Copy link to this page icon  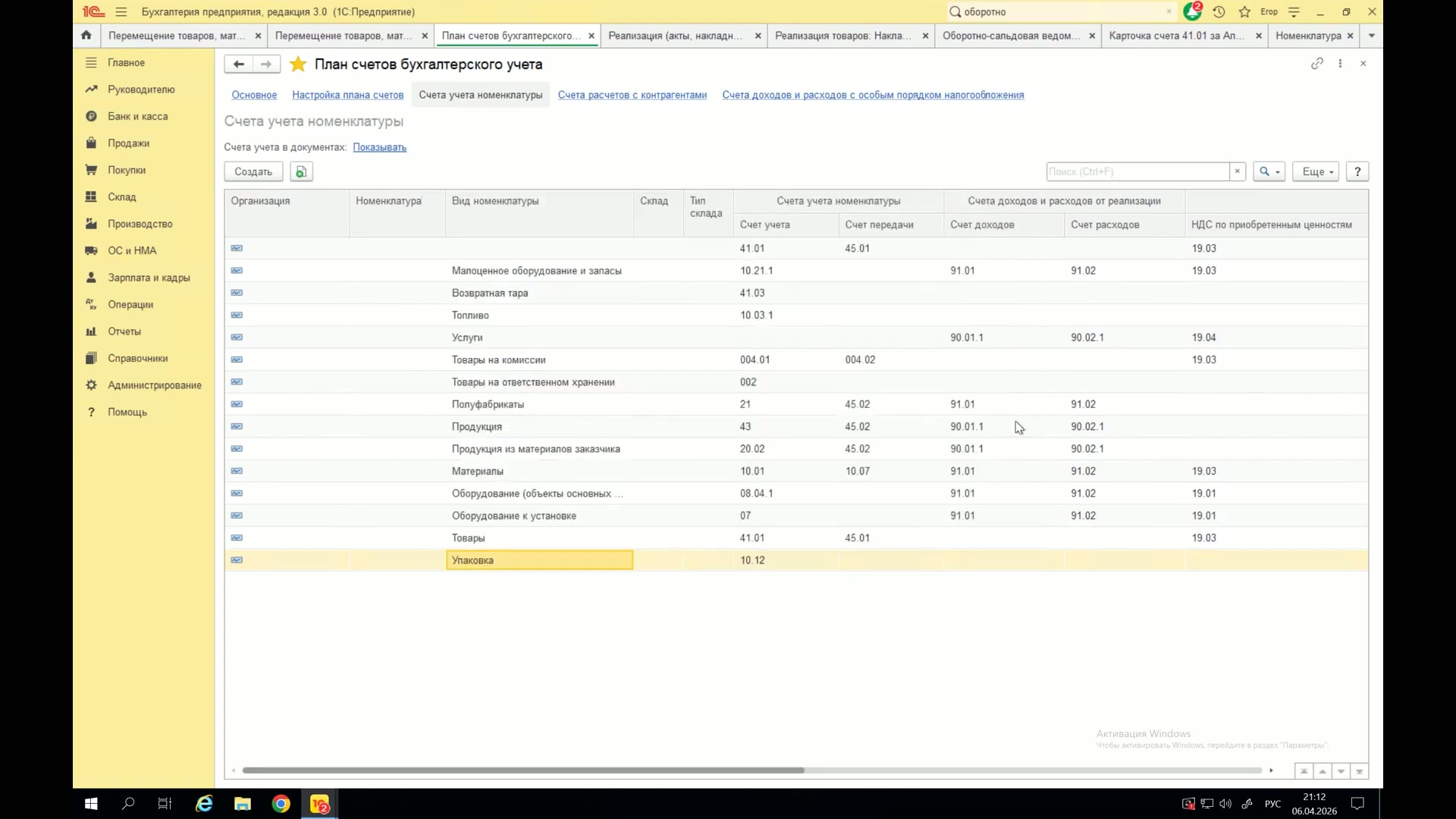1317,64
